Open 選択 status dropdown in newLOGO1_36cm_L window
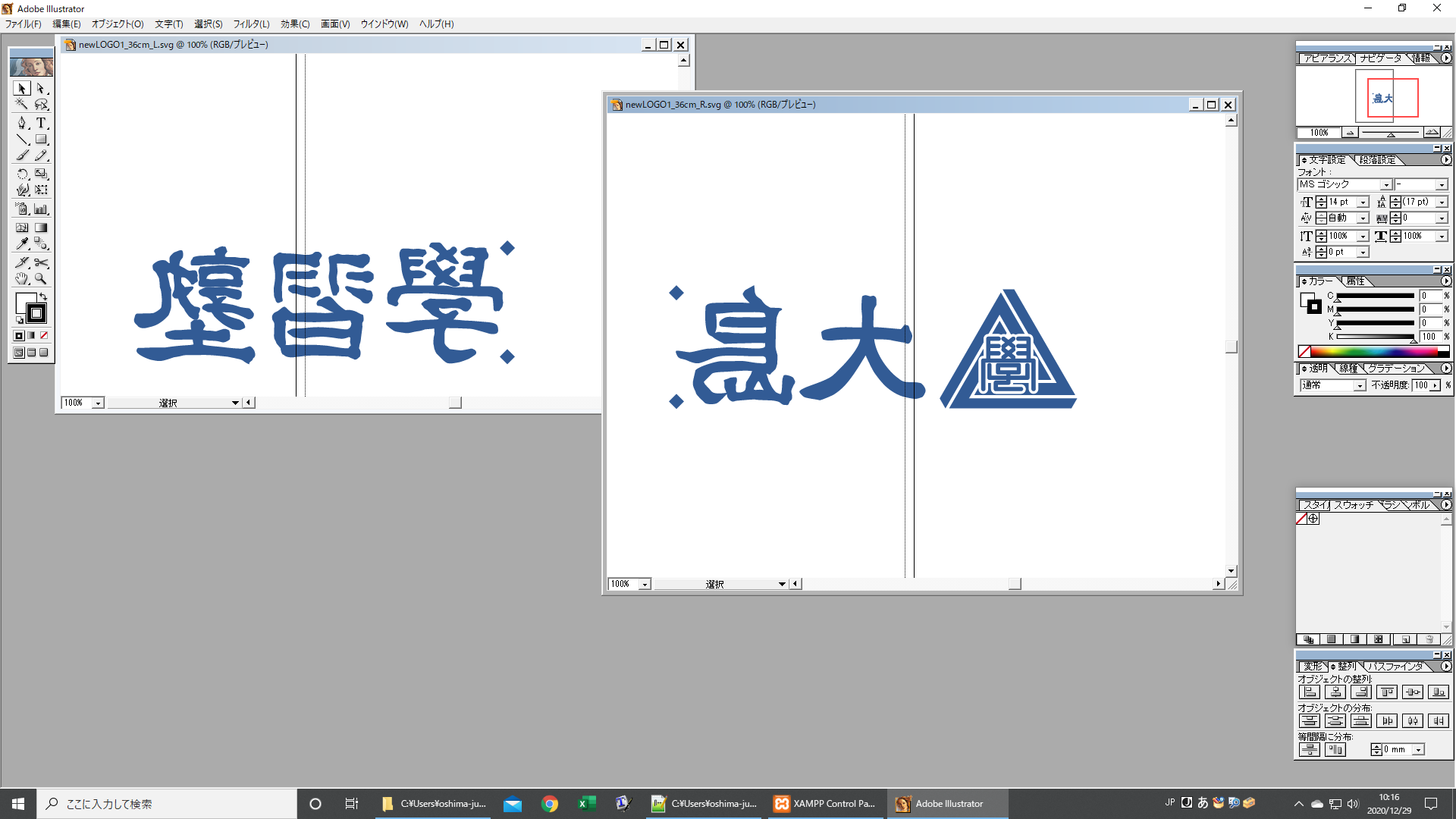The image size is (1456, 819). (x=235, y=403)
